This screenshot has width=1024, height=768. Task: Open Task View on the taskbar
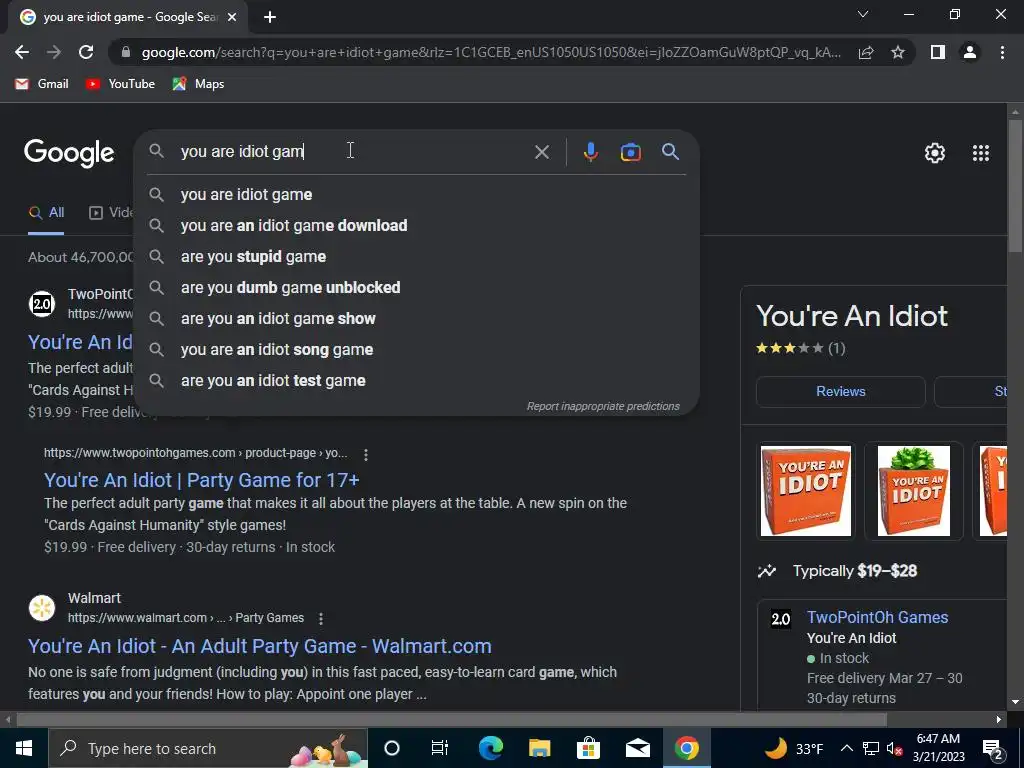(440, 748)
